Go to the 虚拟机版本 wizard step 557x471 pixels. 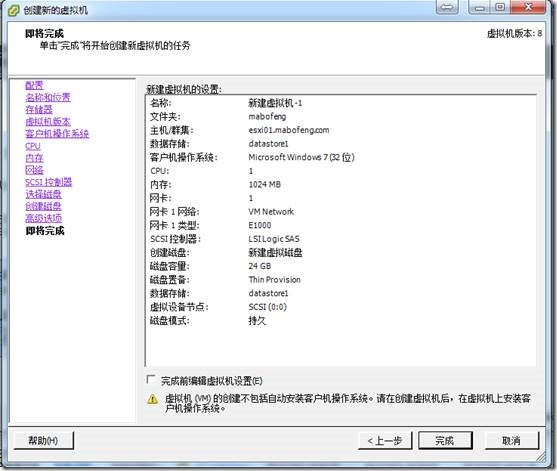tap(48, 121)
